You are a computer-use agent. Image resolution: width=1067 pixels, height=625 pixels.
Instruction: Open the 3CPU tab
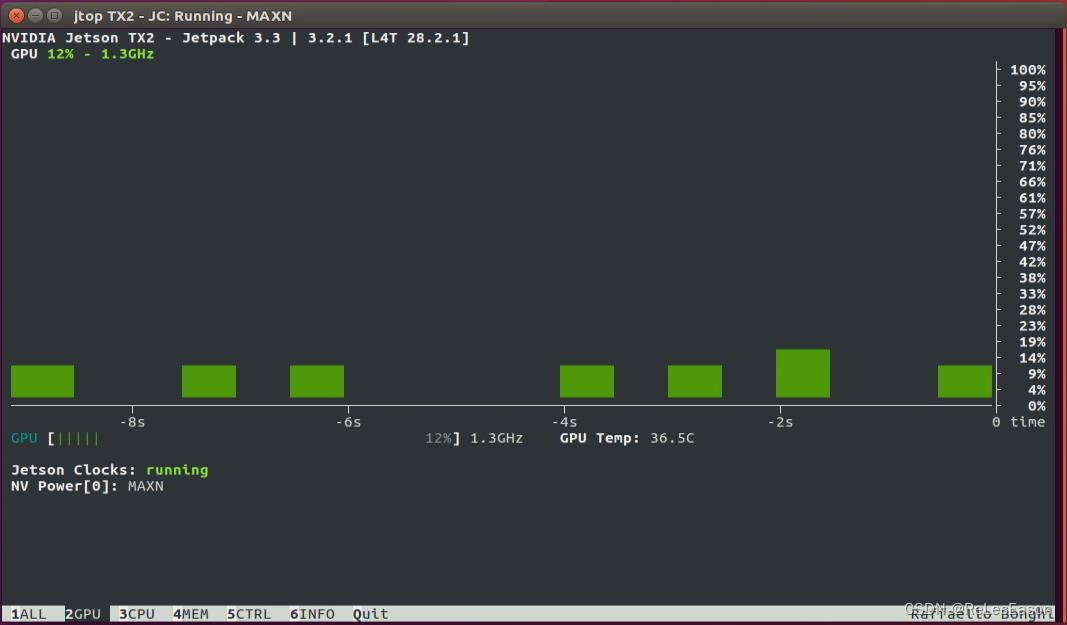pyautogui.click(x=137, y=614)
